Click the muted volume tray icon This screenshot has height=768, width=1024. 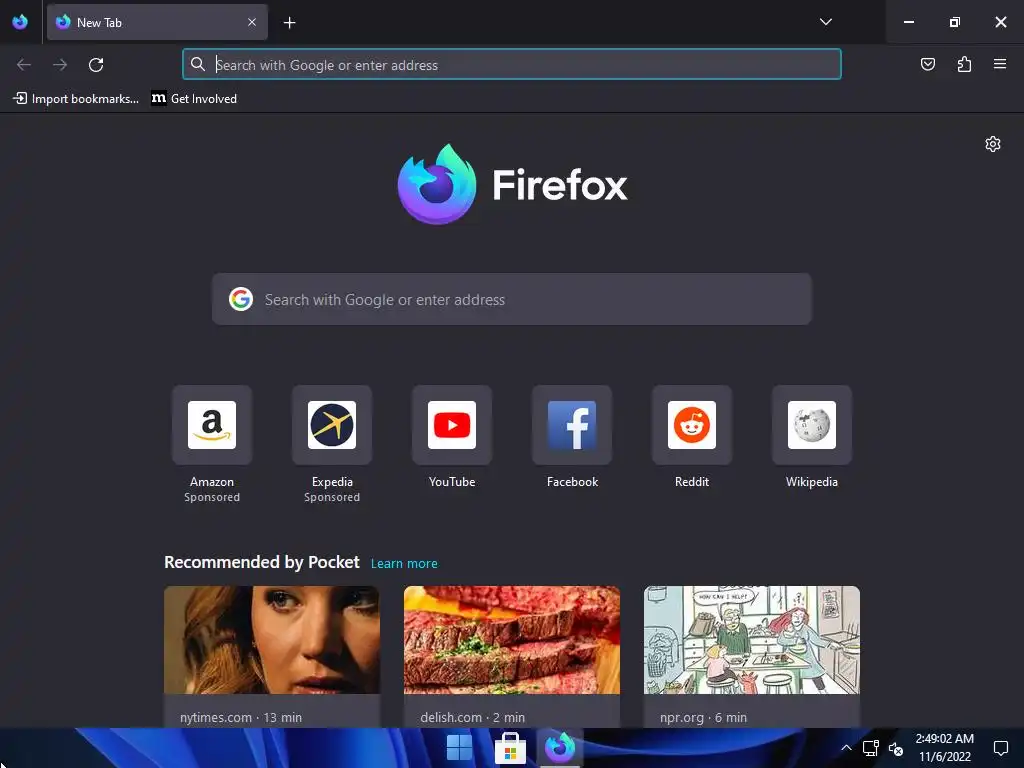pyautogui.click(x=896, y=748)
